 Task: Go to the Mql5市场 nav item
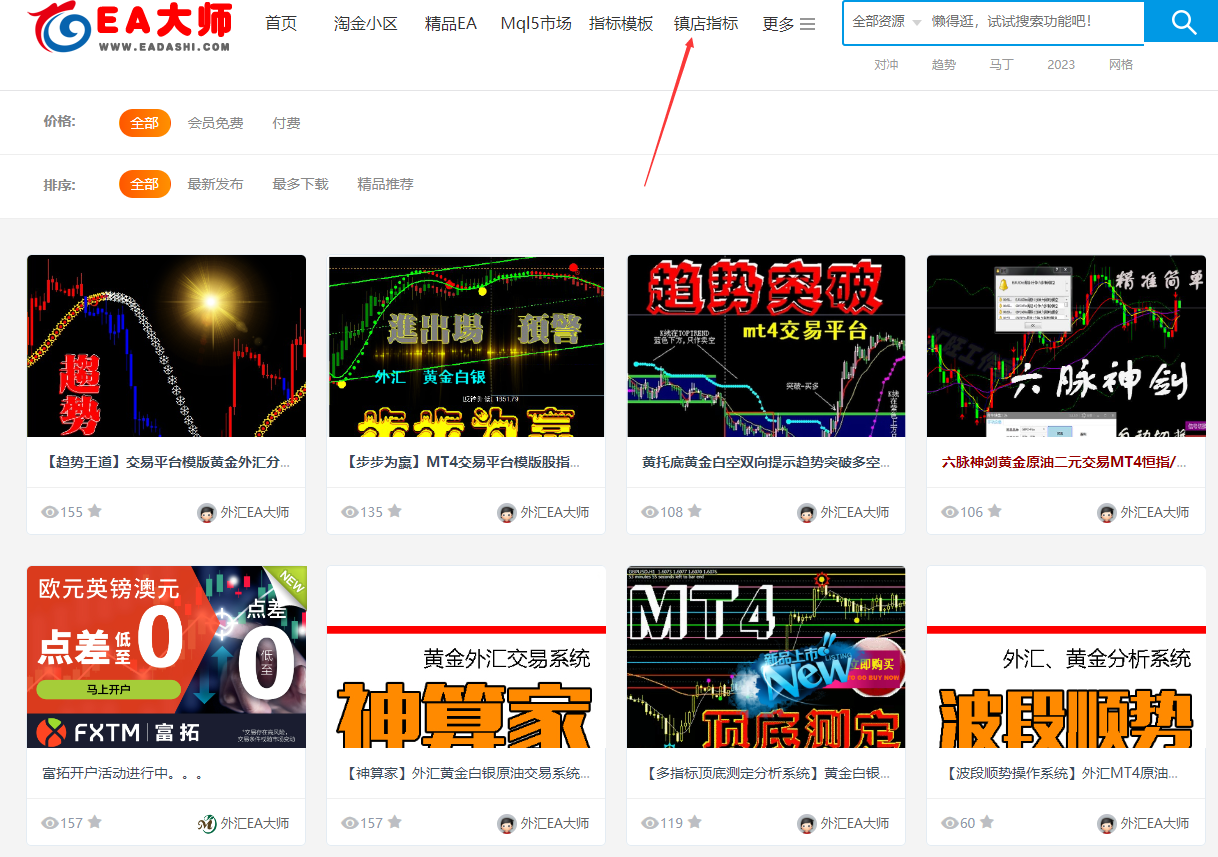click(536, 23)
